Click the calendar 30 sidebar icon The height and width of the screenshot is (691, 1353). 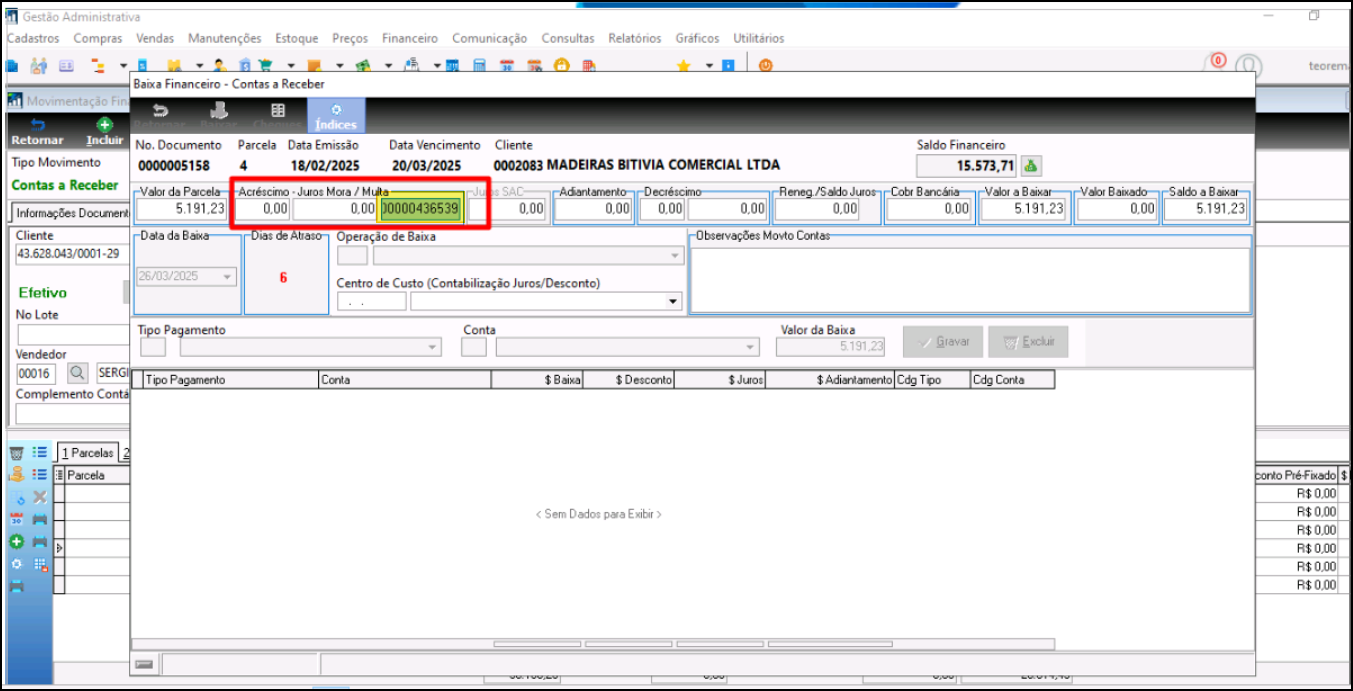(16, 519)
